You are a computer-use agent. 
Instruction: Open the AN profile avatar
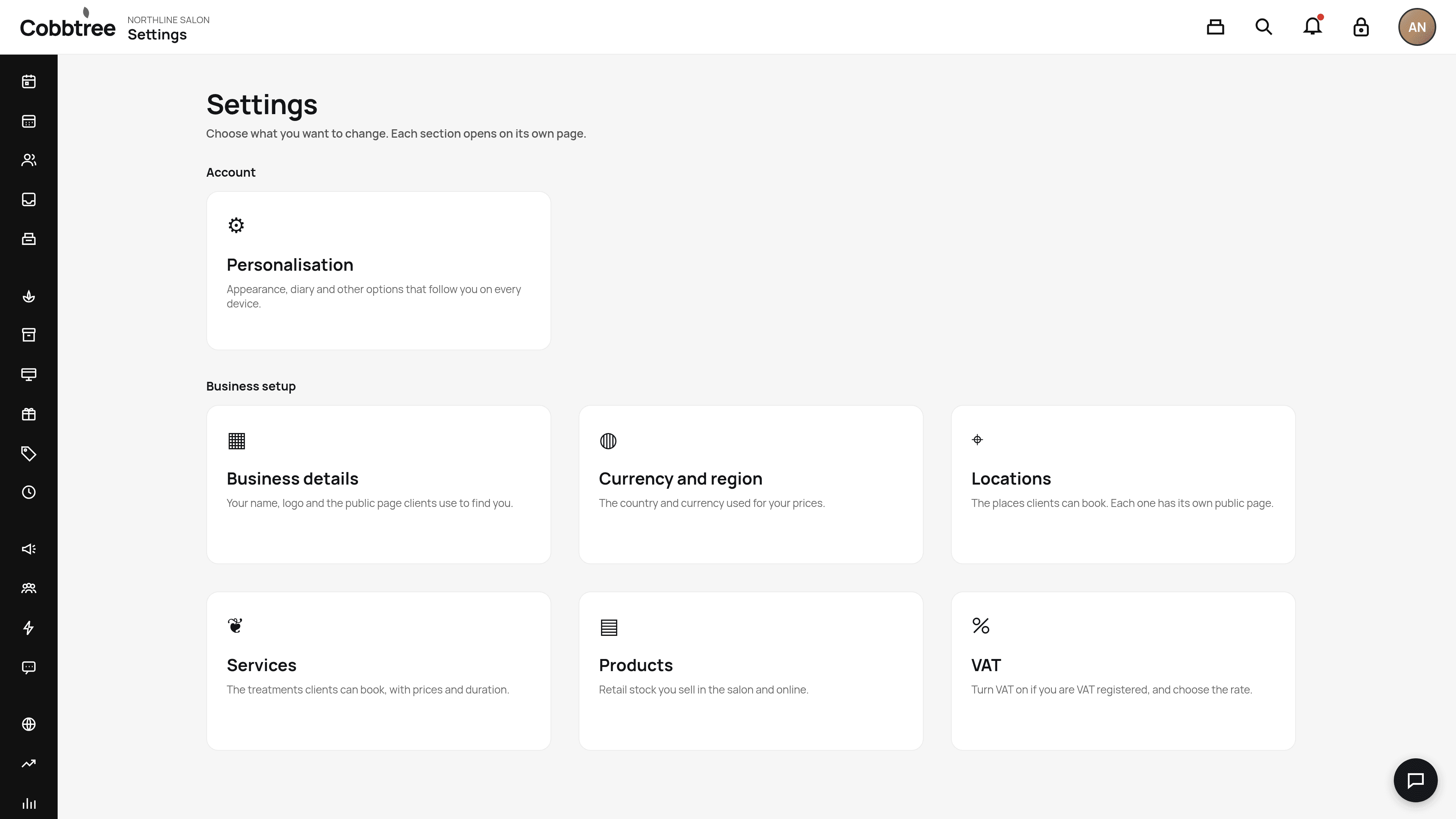click(1417, 27)
